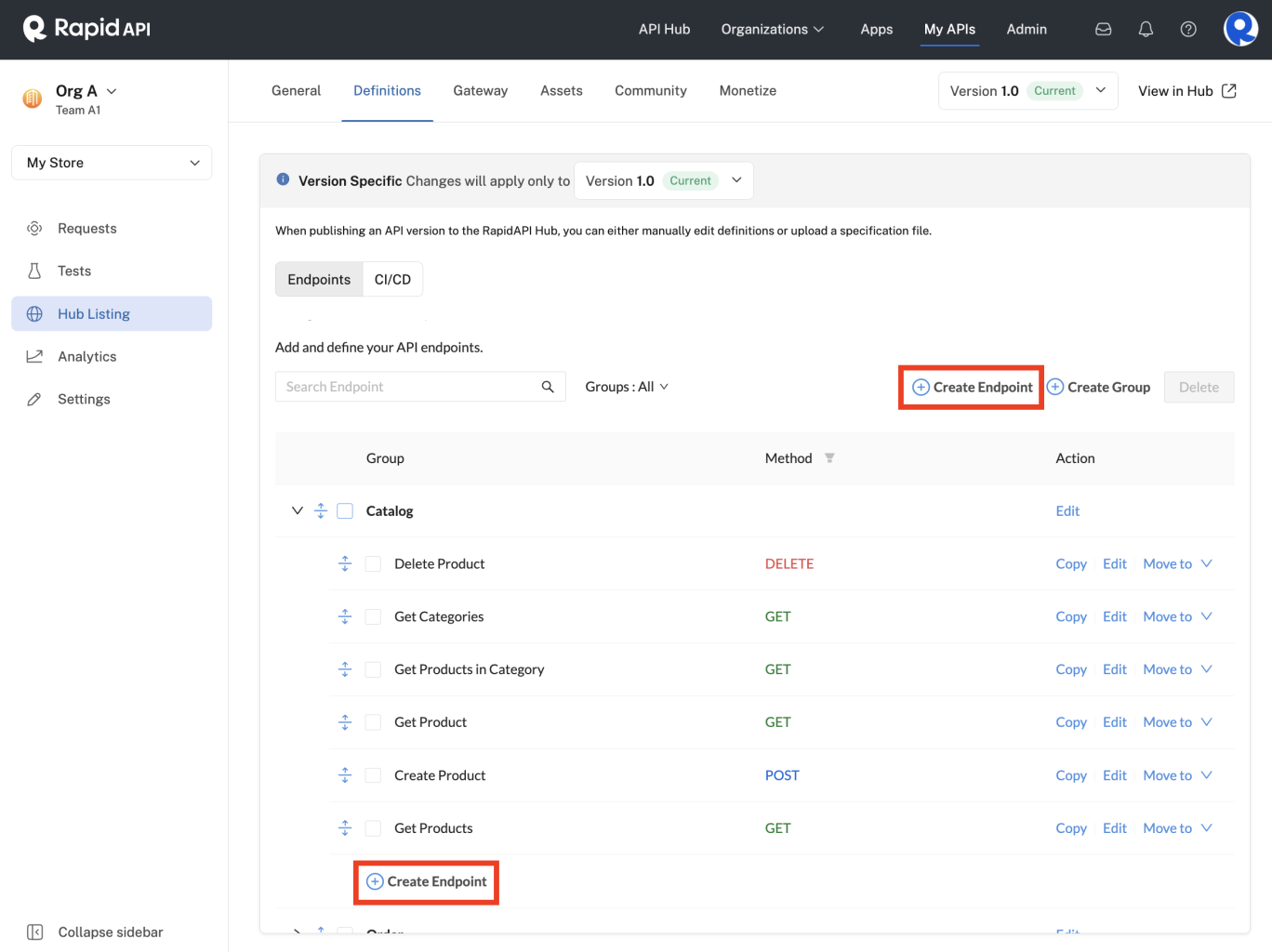
Task: Click reorder handle for Get Products row
Action: [345, 828]
